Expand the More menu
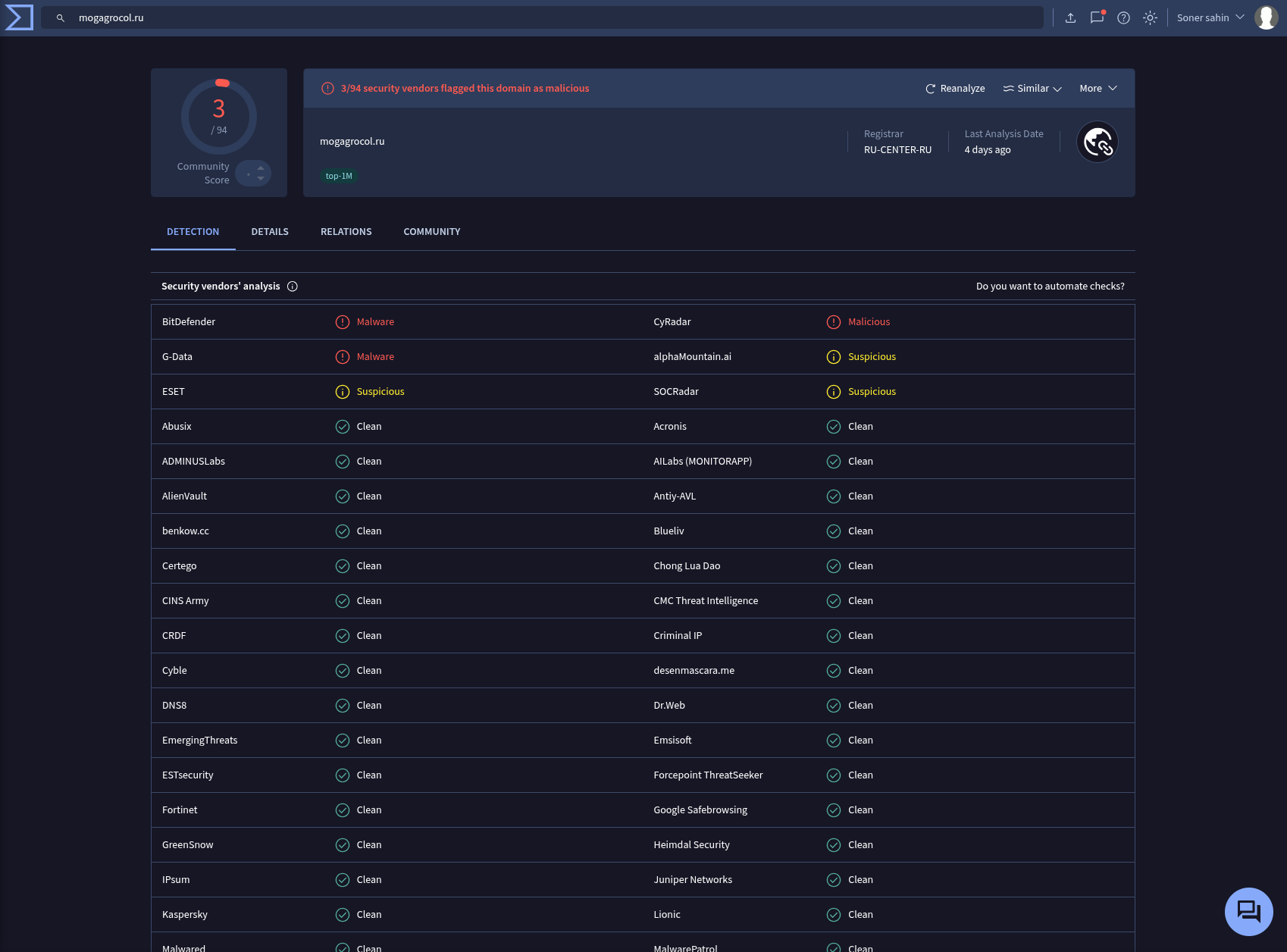This screenshot has width=1287, height=952. (x=1098, y=89)
